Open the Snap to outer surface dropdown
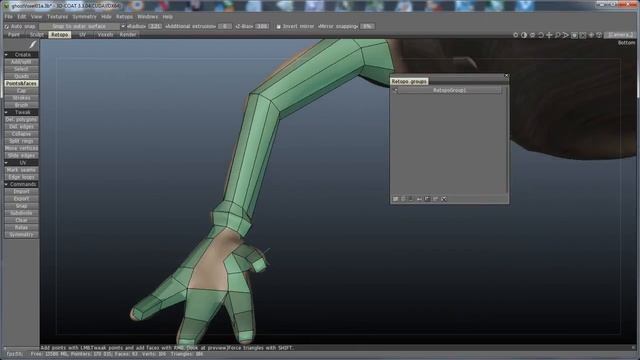Viewport: 640px width, 360px height. pyautogui.click(x=79, y=27)
